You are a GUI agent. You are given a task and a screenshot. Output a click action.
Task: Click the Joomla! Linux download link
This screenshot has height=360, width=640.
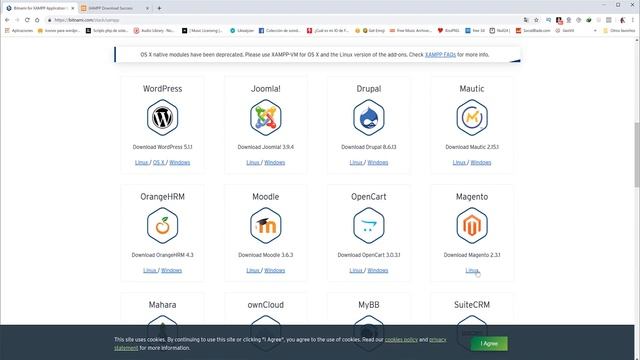(253, 162)
